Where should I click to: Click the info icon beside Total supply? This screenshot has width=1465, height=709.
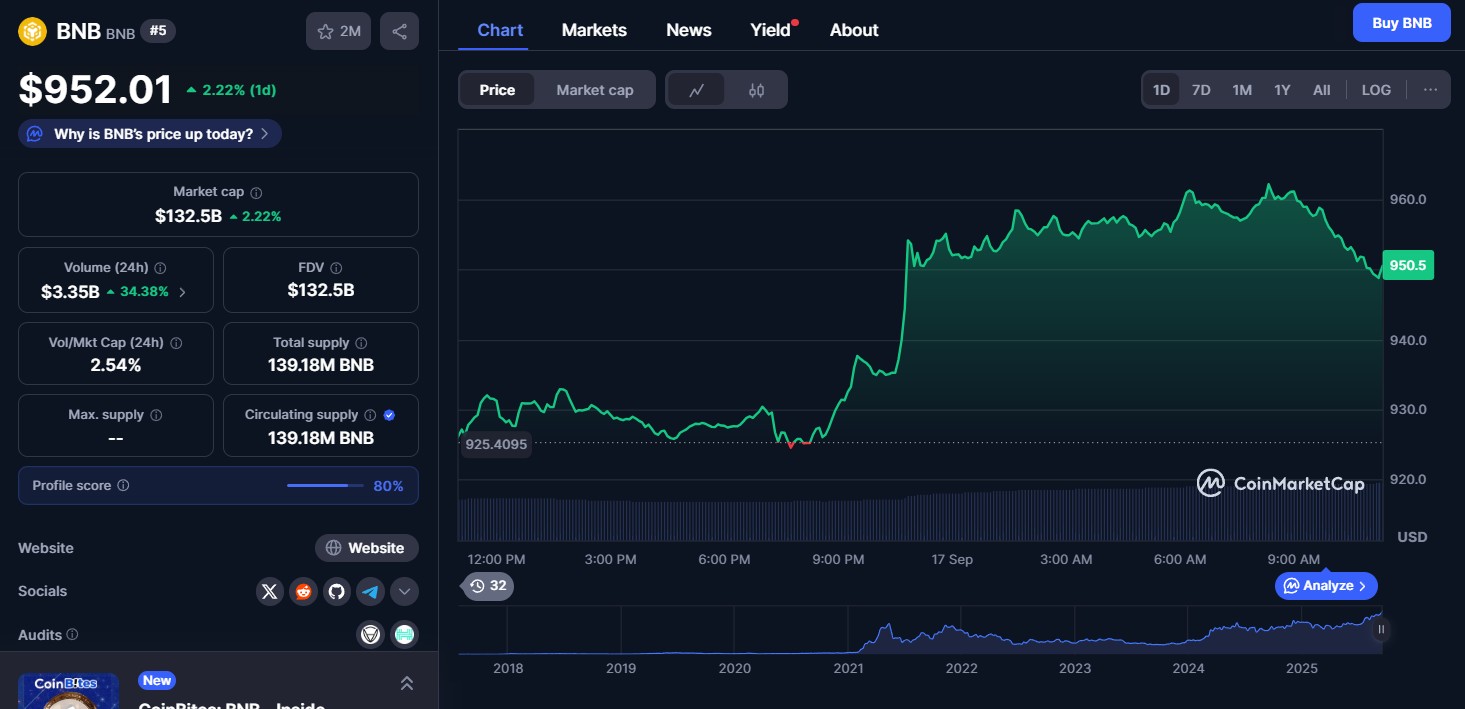coord(361,343)
